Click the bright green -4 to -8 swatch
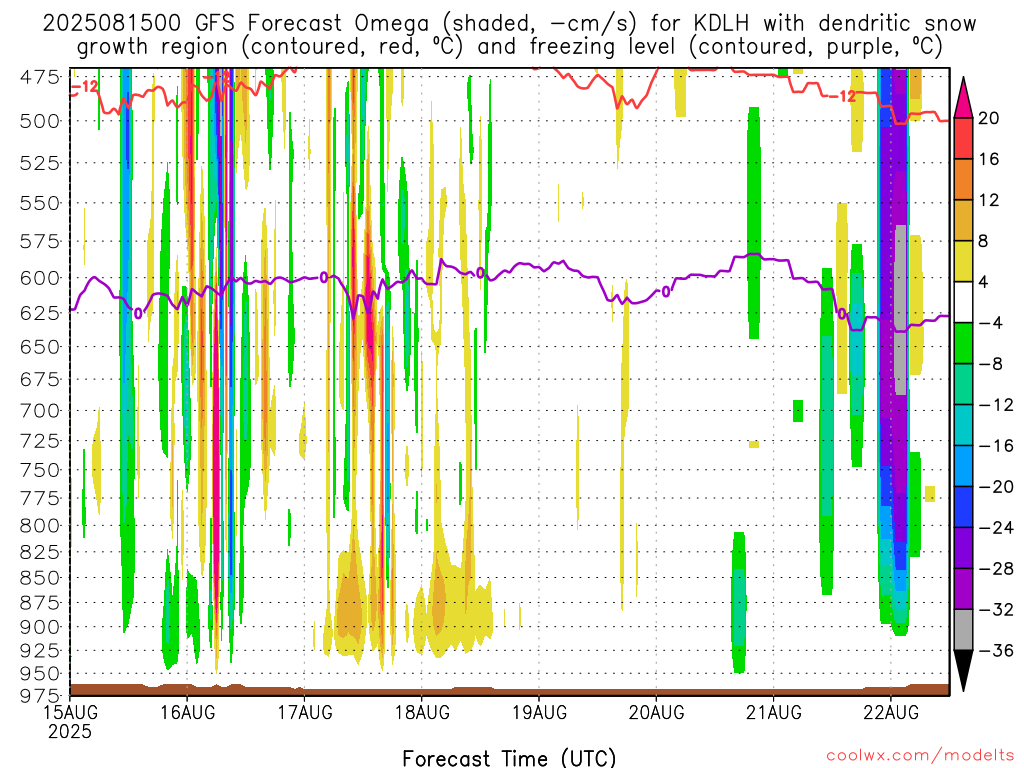The height and width of the screenshot is (768, 1024). pyautogui.click(x=963, y=344)
